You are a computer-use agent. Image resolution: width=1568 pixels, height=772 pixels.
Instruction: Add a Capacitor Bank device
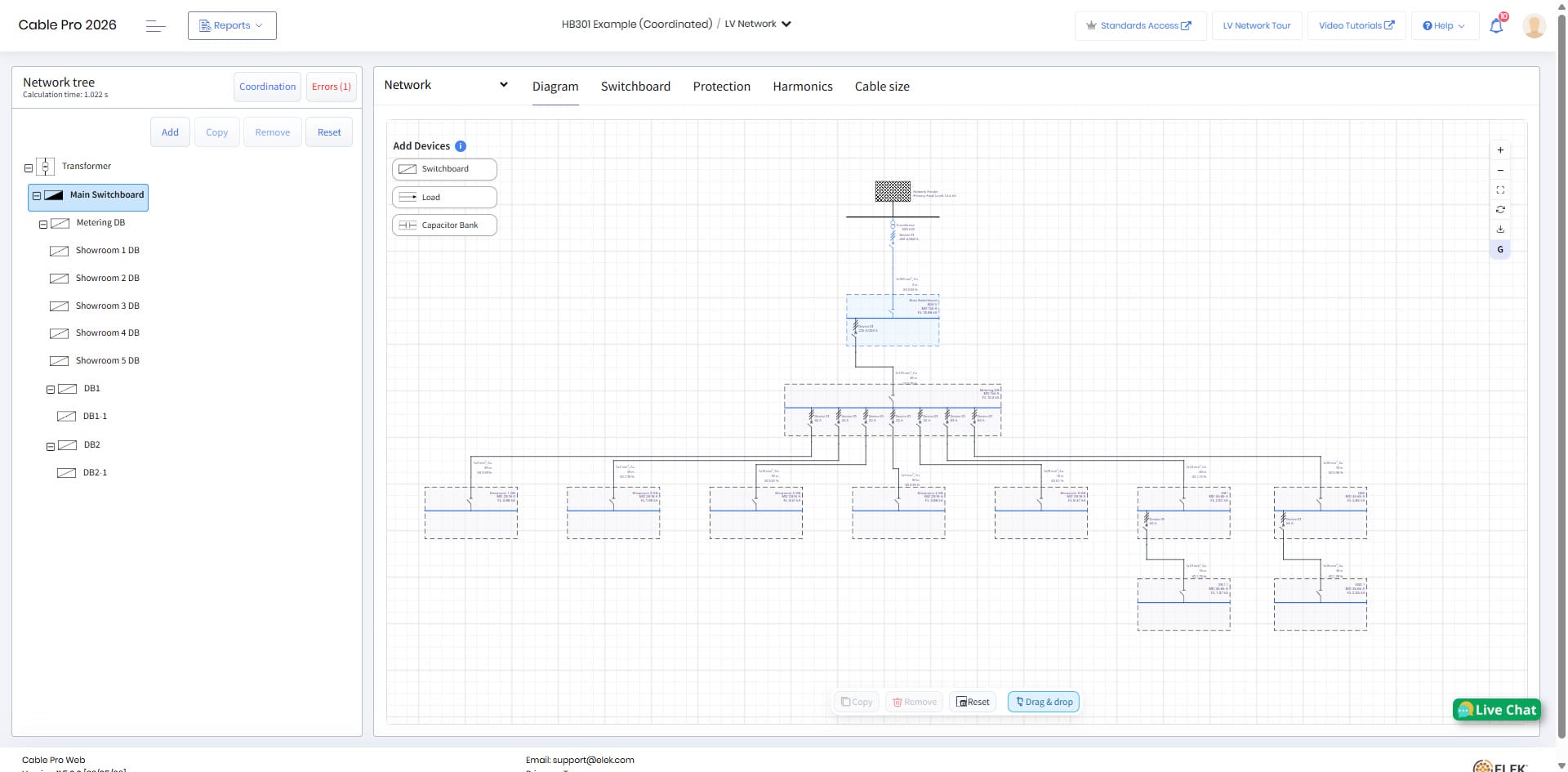[x=444, y=225]
